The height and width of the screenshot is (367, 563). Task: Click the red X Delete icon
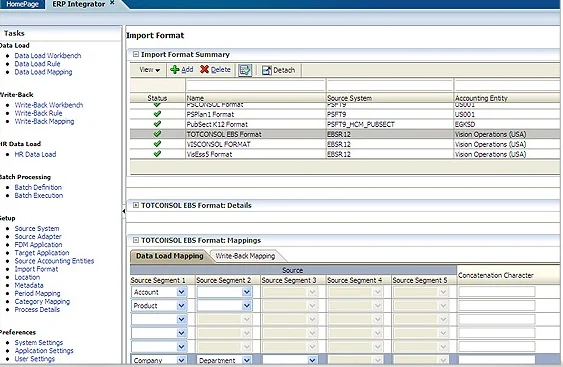(204, 69)
